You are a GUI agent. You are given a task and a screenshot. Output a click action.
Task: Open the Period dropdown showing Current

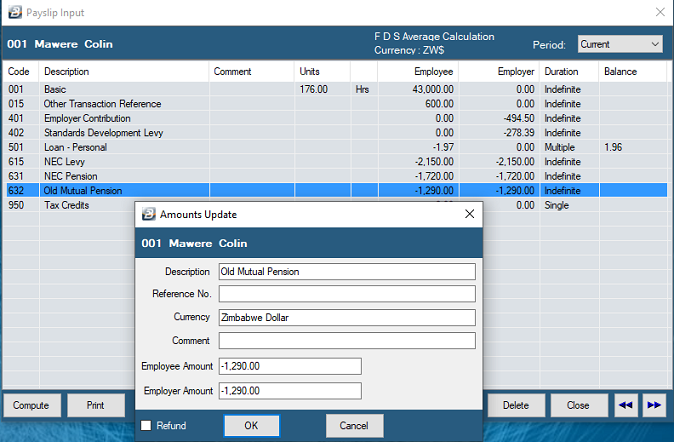pos(620,44)
